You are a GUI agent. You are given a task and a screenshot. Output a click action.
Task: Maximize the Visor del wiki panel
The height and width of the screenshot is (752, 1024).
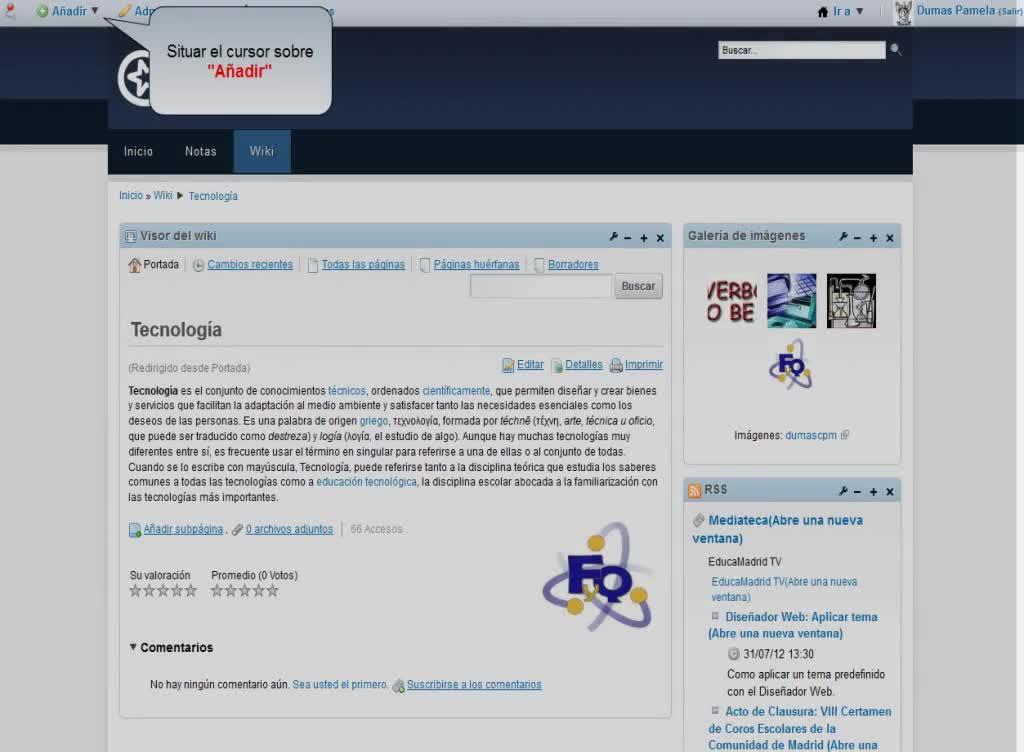point(644,238)
